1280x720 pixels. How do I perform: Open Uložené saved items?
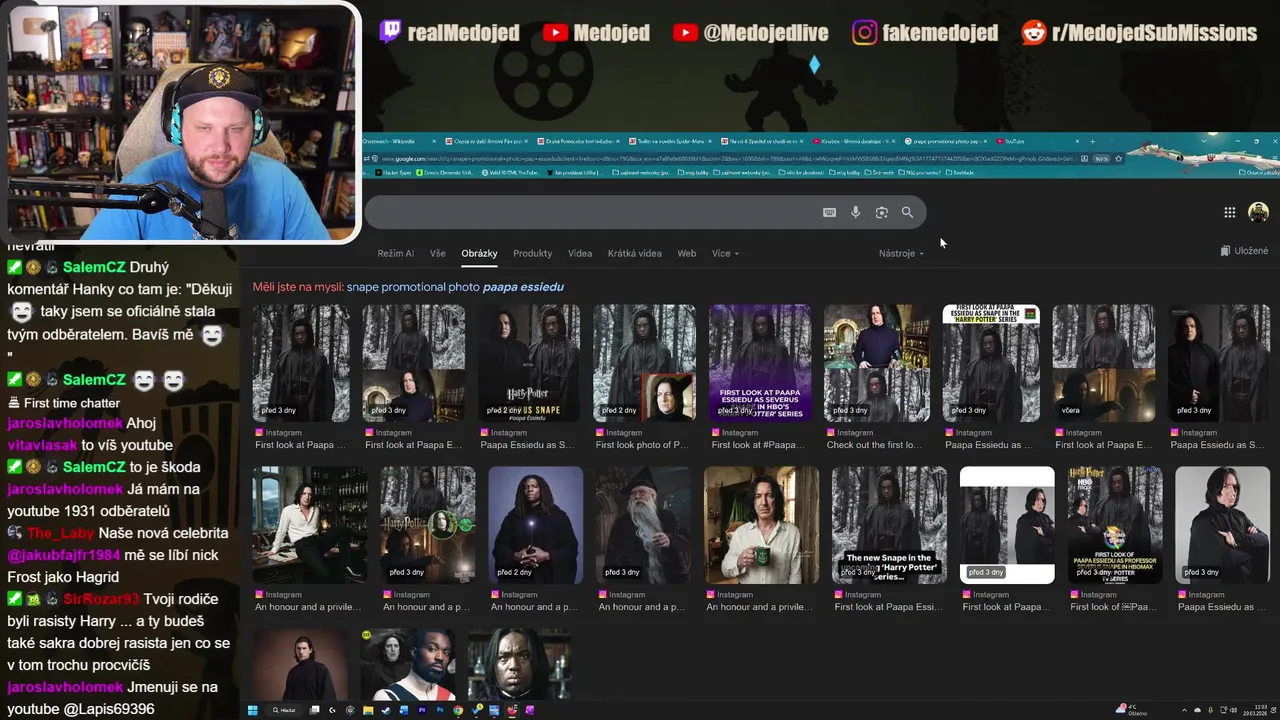point(1244,251)
